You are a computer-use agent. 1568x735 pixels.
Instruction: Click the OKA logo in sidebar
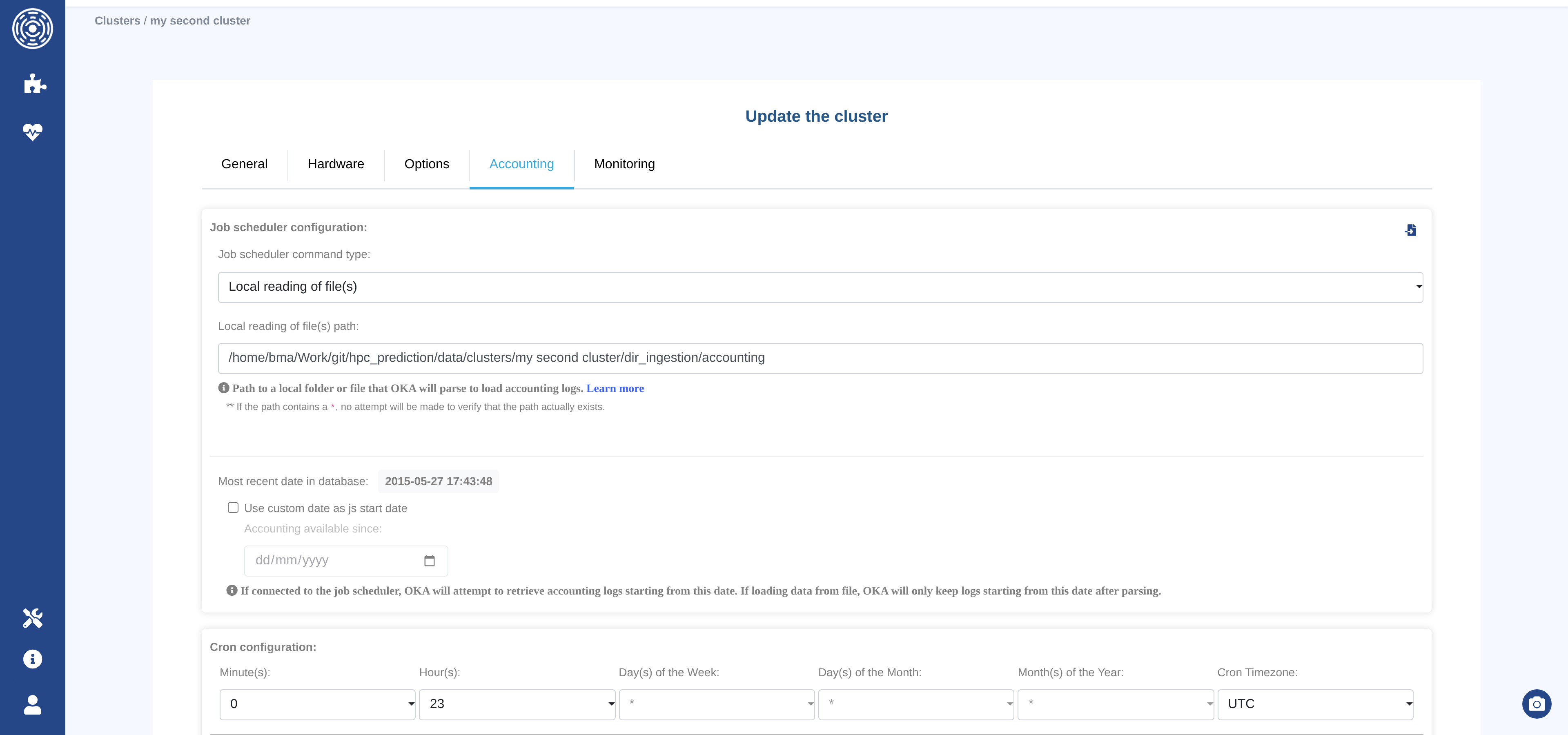tap(32, 29)
